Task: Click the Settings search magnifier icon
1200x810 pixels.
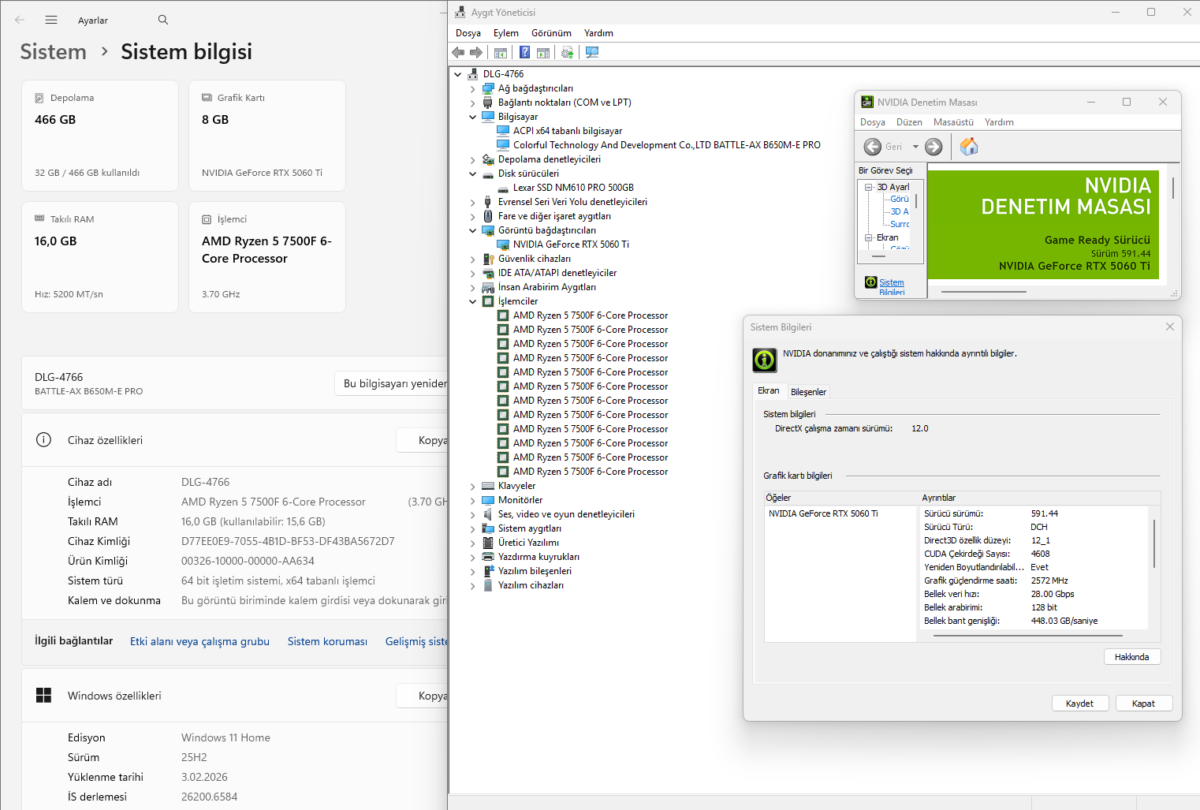Action: pos(163,20)
